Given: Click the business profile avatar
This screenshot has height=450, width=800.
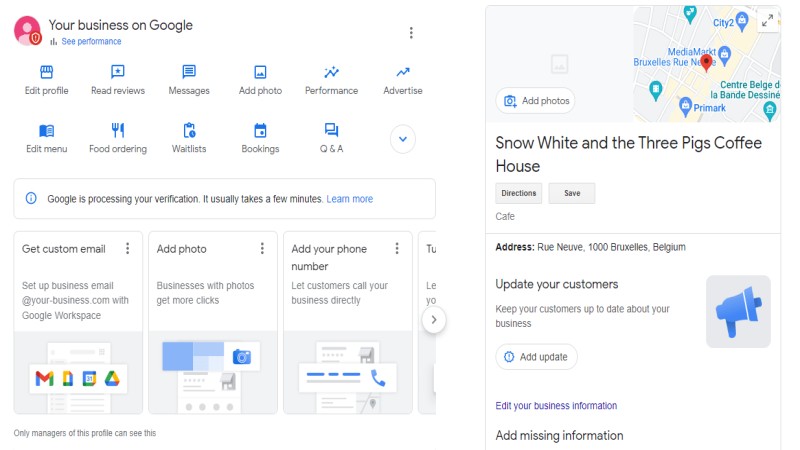Looking at the screenshot, I should 28,31.
